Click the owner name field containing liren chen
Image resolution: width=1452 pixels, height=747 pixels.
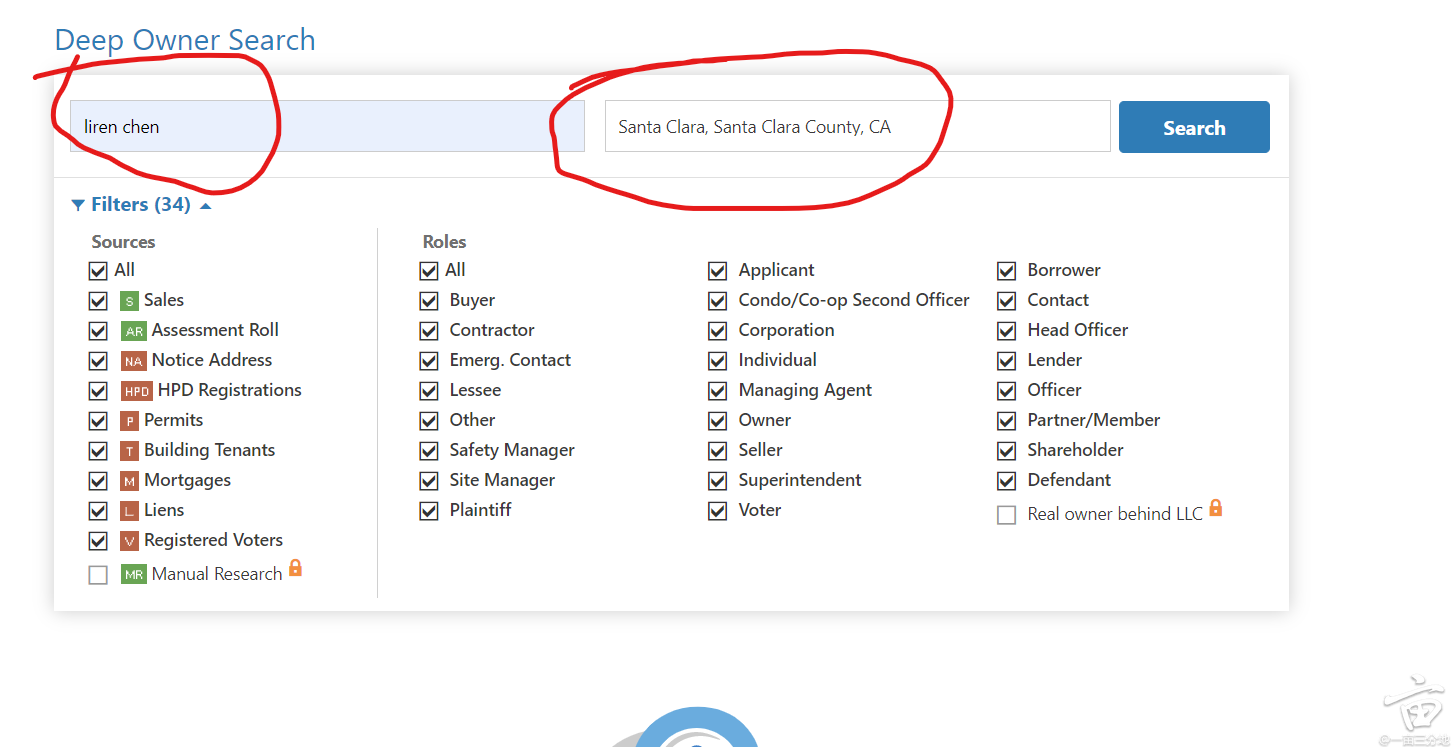(x=327, y=126)
